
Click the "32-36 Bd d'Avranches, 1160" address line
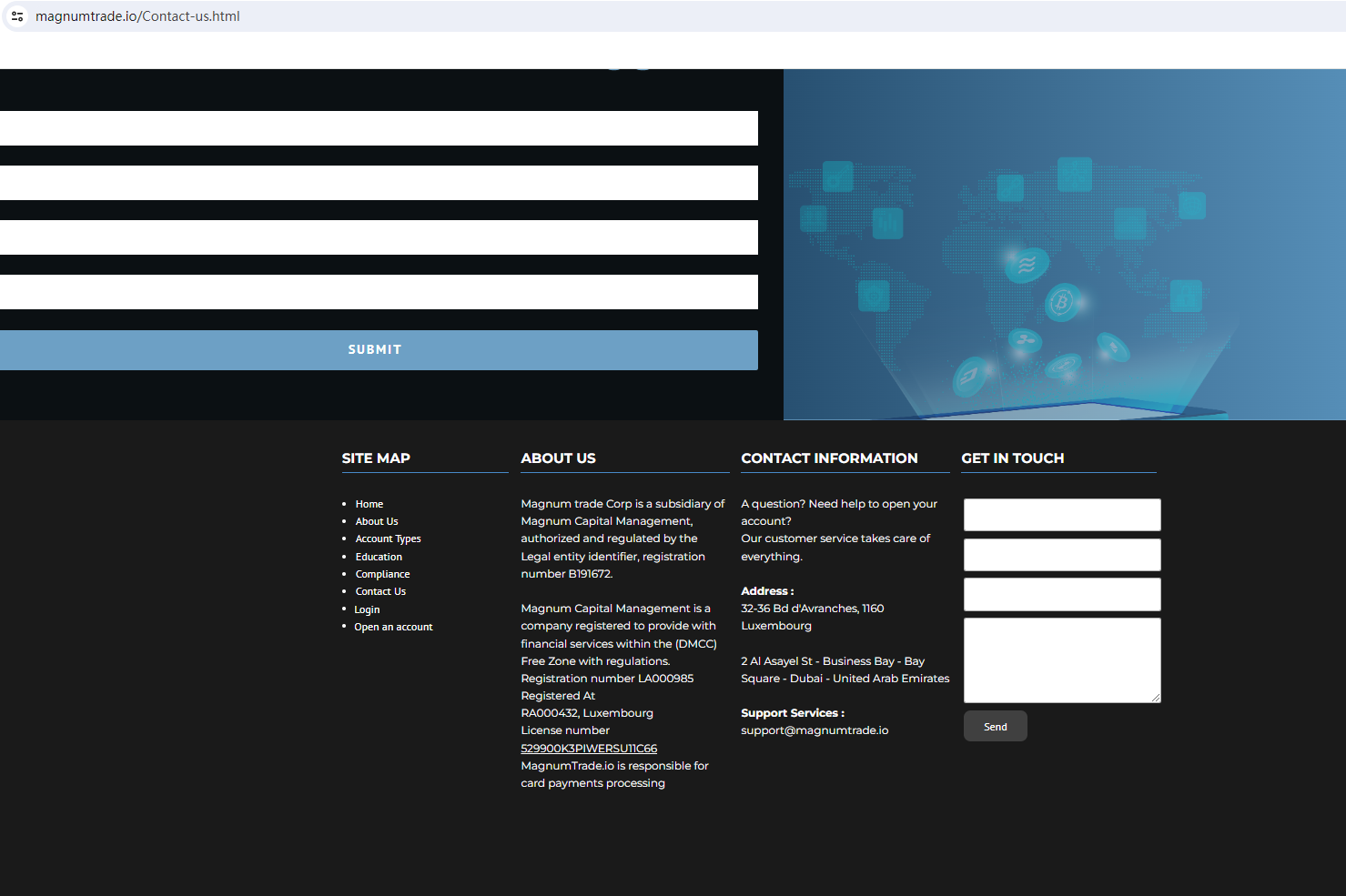coord(813,609)
